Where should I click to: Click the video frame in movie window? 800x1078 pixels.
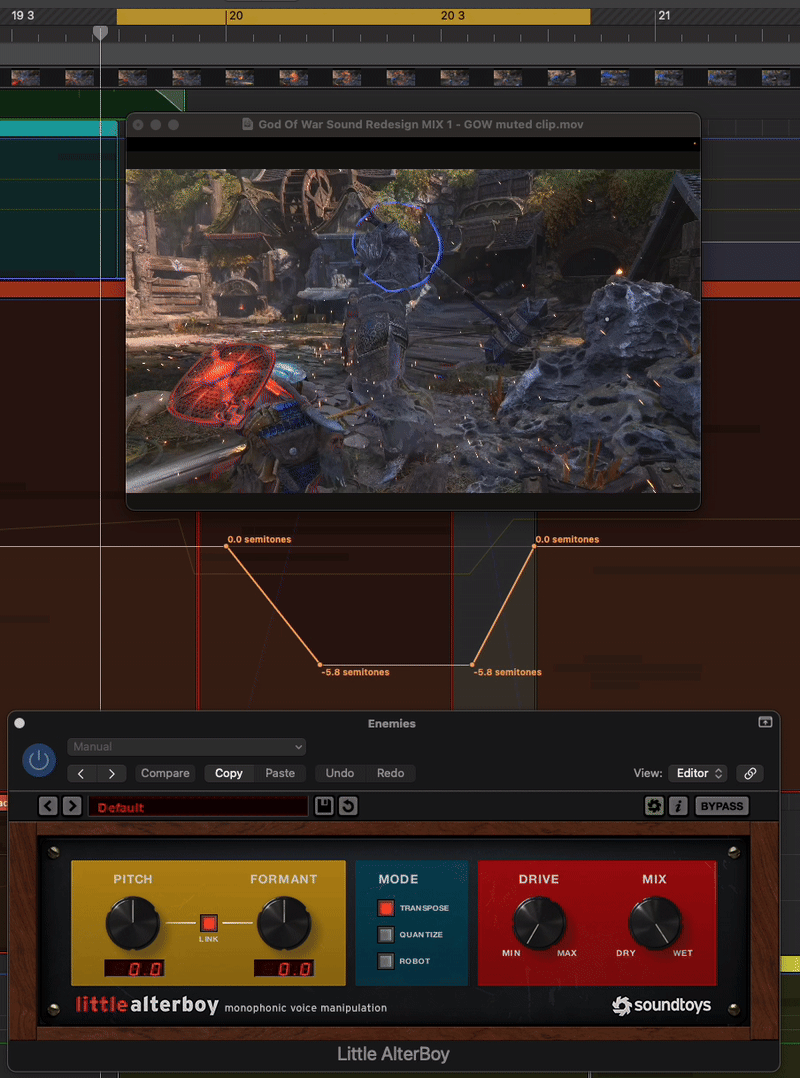413,331
